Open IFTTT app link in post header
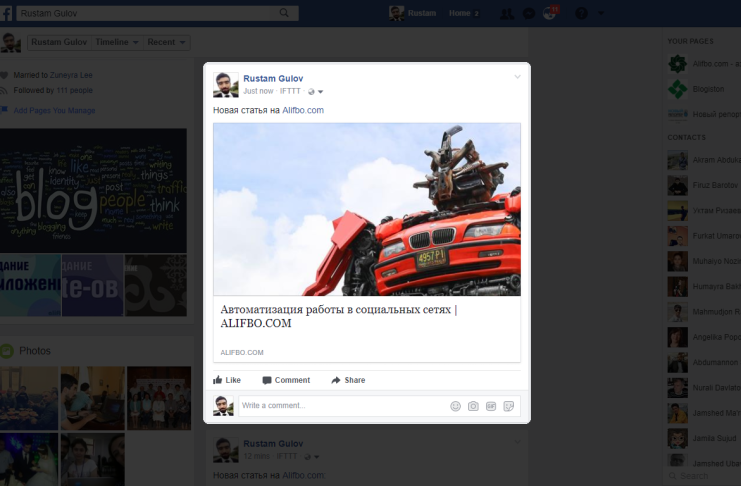The image size is (741, 486). [290, 91]
